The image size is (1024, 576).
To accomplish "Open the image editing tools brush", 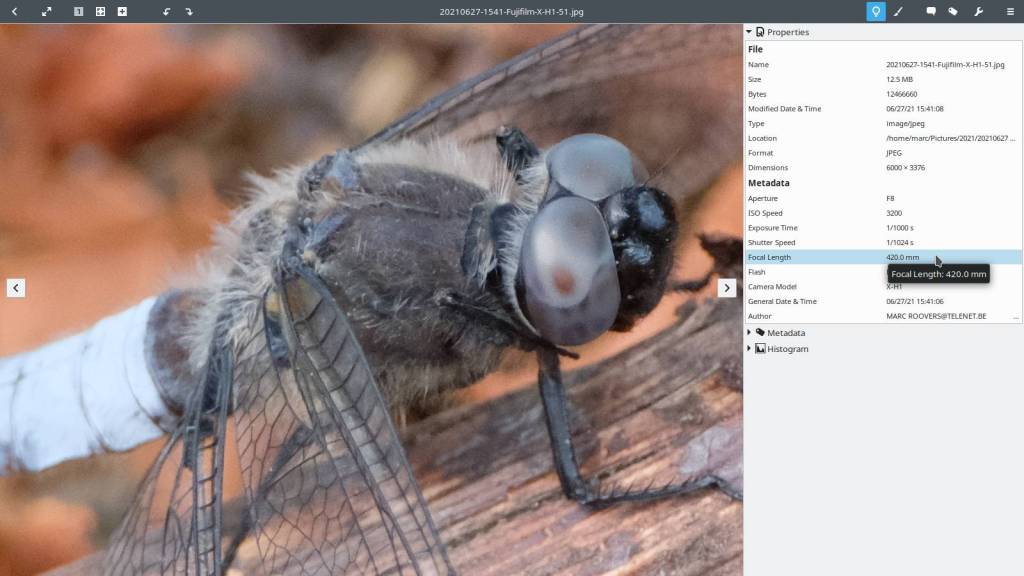I will (899, 11).
